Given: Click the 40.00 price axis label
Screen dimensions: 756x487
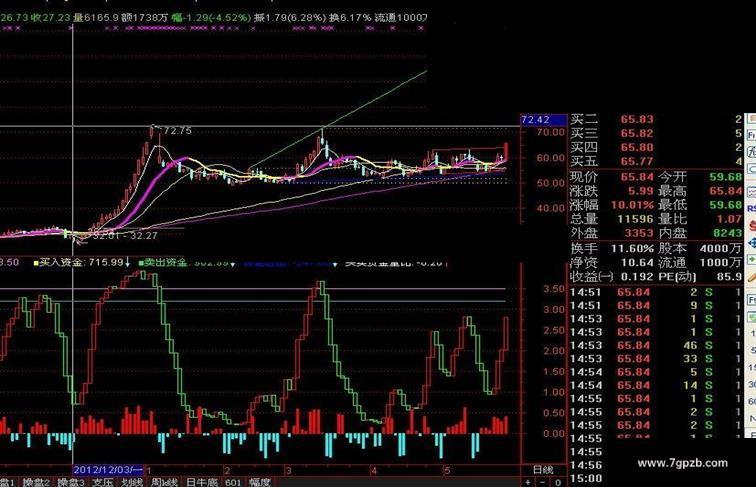Looking at the screenshot, I should [551, 208].
